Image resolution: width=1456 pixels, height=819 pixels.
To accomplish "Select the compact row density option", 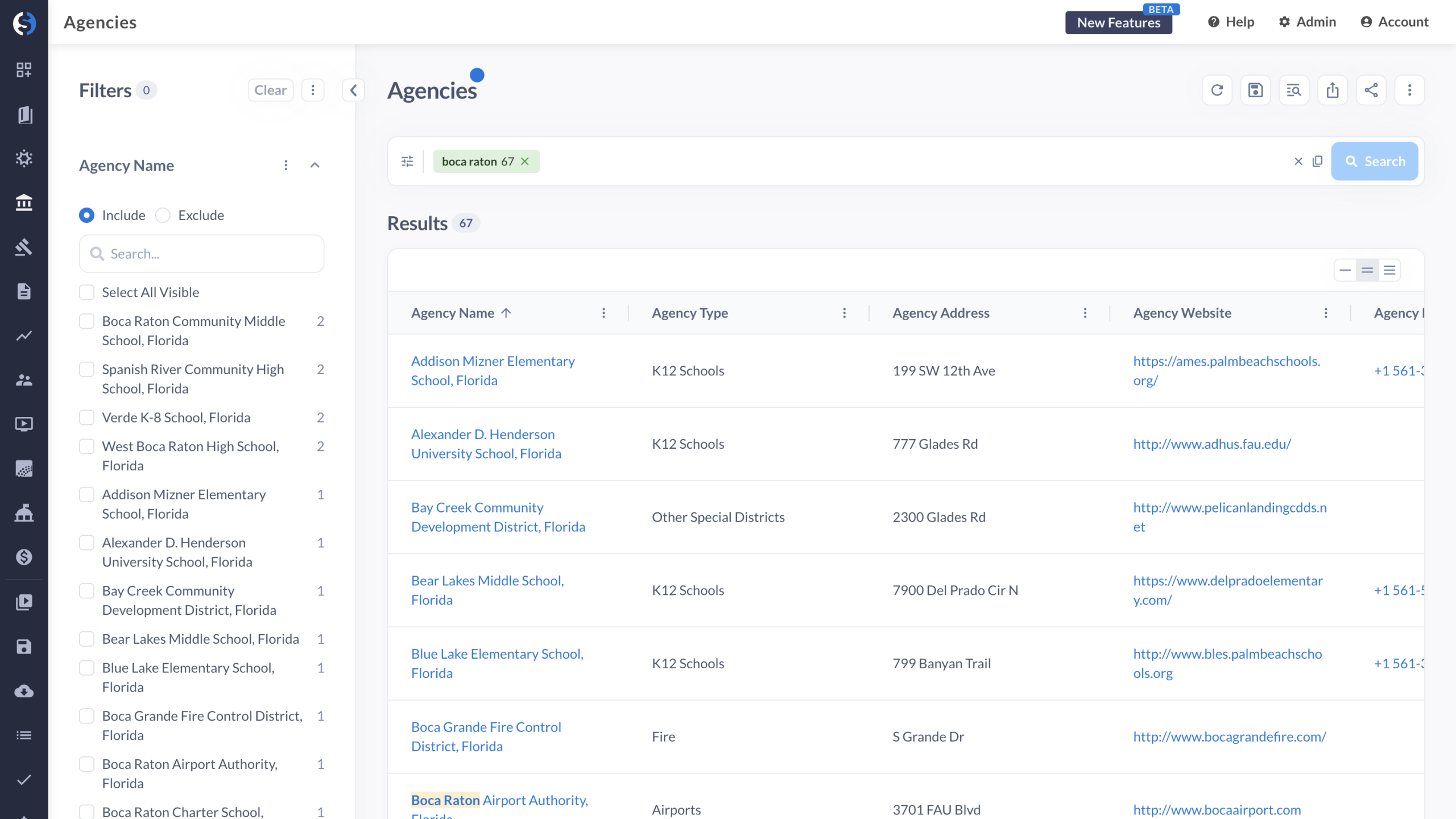I will tap(1345, 270).
